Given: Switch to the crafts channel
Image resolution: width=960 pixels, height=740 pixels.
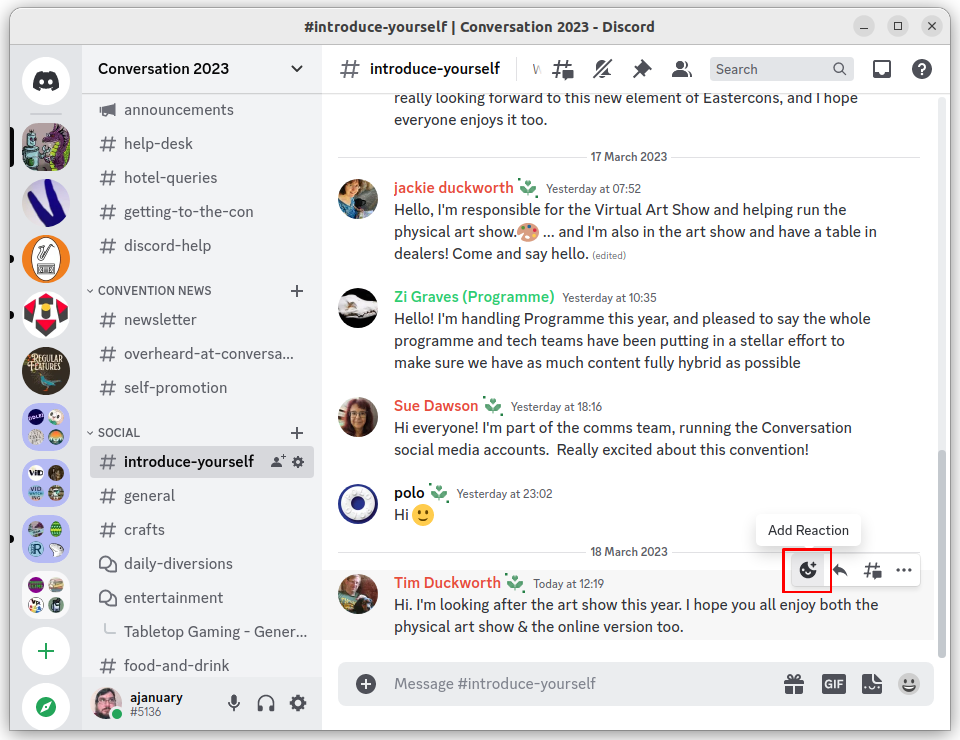Looking at the screenshot, I should coord(201,529).
